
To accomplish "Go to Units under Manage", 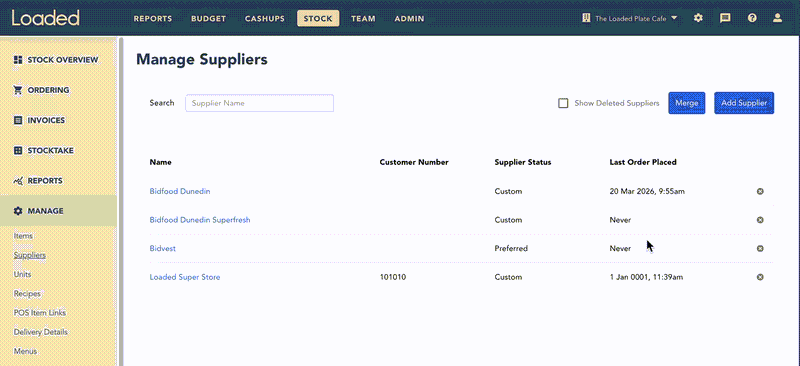I will click(x=22, y=274).
